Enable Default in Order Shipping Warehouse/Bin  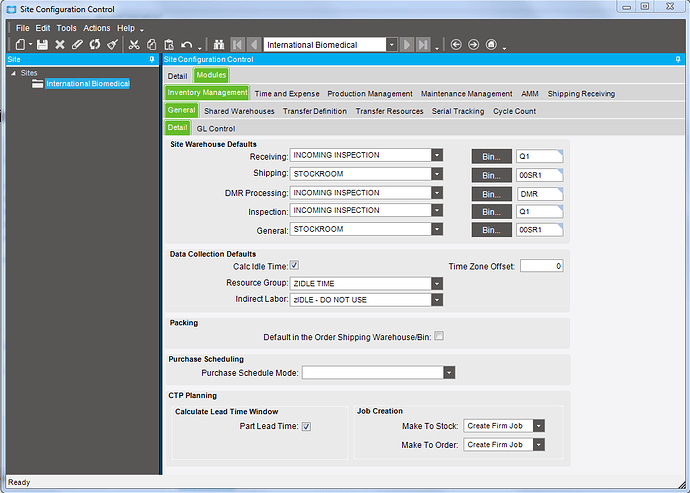coord(438,337)
